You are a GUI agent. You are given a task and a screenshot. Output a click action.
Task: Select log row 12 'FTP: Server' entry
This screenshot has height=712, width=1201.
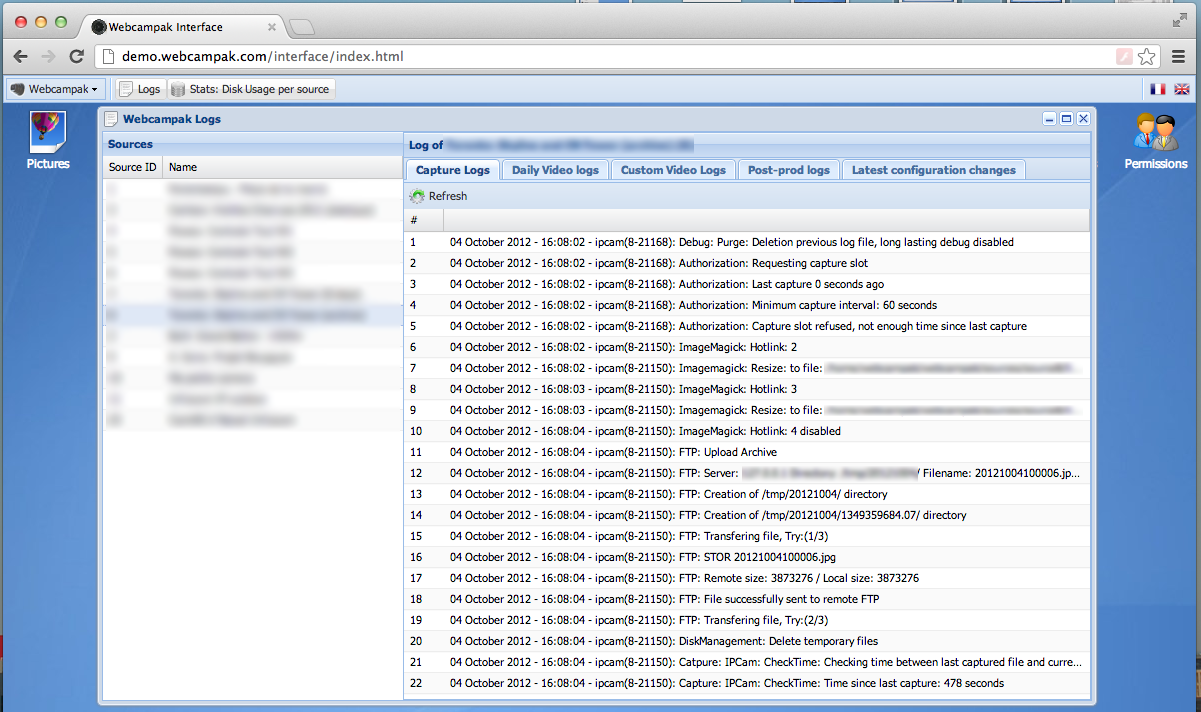[747, 473]
